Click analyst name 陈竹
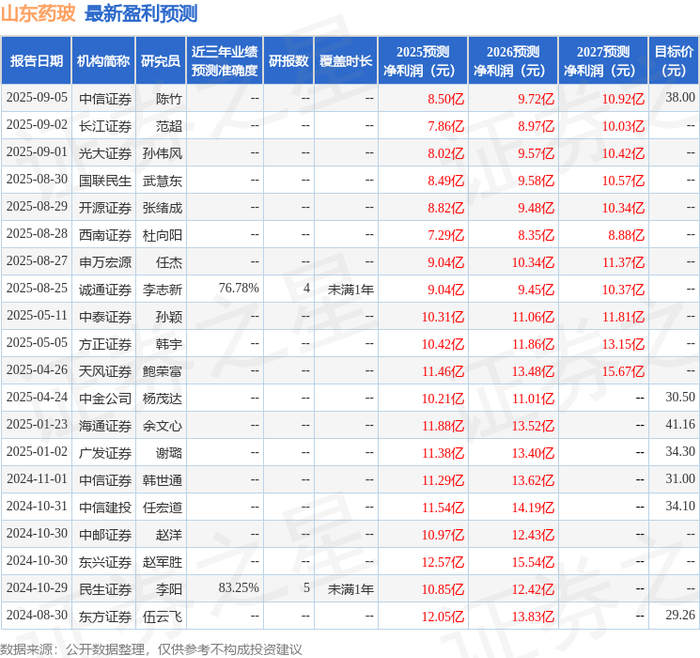This screenshot has width=700, height=658. click(x=169, y=99)
